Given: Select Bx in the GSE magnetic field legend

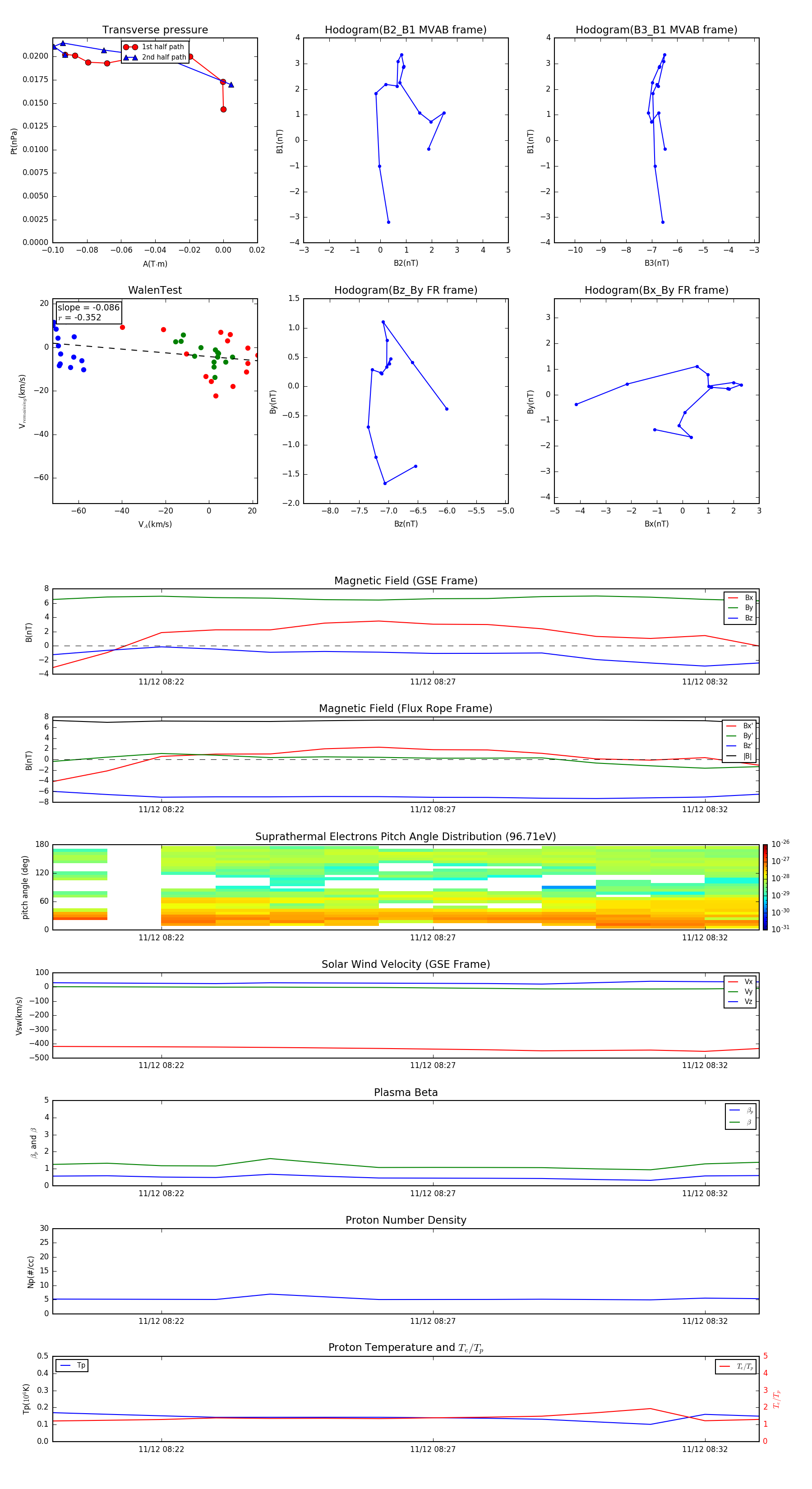Looking at the screenshot, I should (740, 598).
